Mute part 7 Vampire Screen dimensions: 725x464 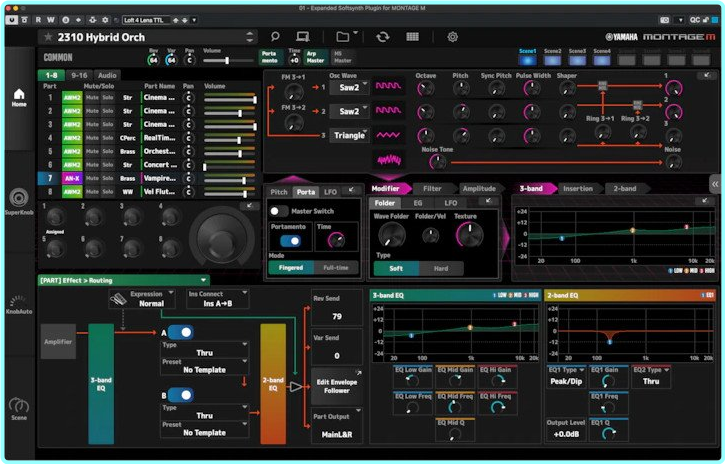click(92, 178)
